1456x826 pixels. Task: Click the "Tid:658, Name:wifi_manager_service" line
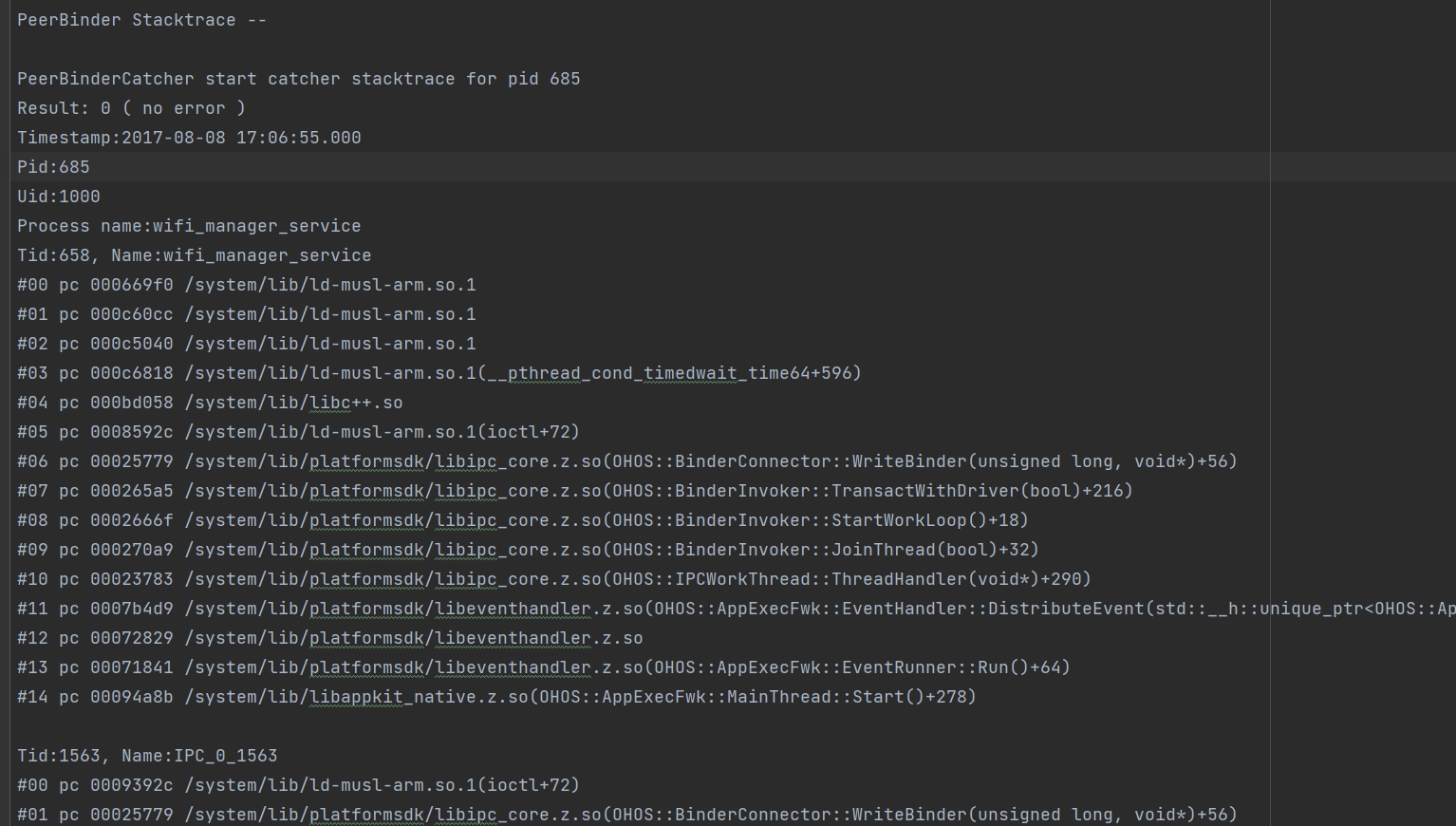pos(194,255)
